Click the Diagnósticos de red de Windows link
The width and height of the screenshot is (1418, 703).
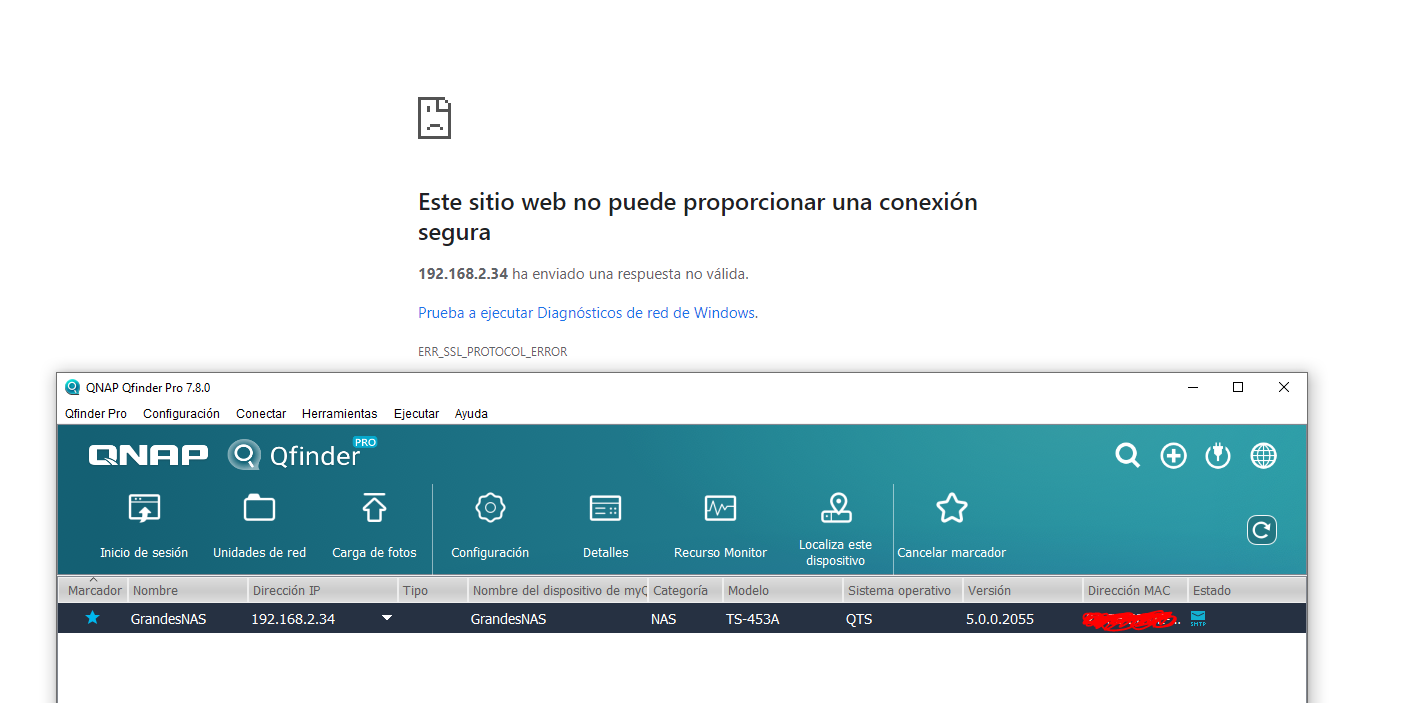(x=645, y=313)
